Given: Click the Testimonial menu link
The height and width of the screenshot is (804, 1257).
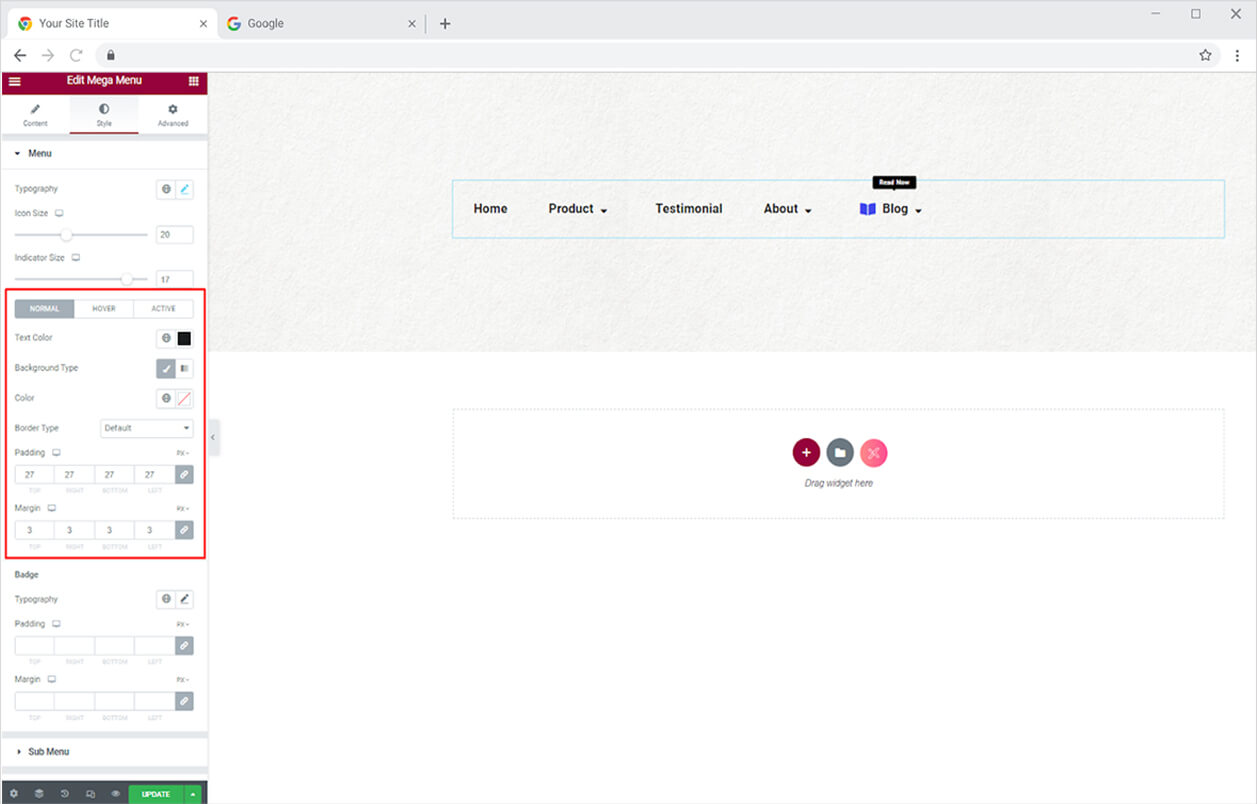Looking at the screenshot, I should [x=688, y=209].
